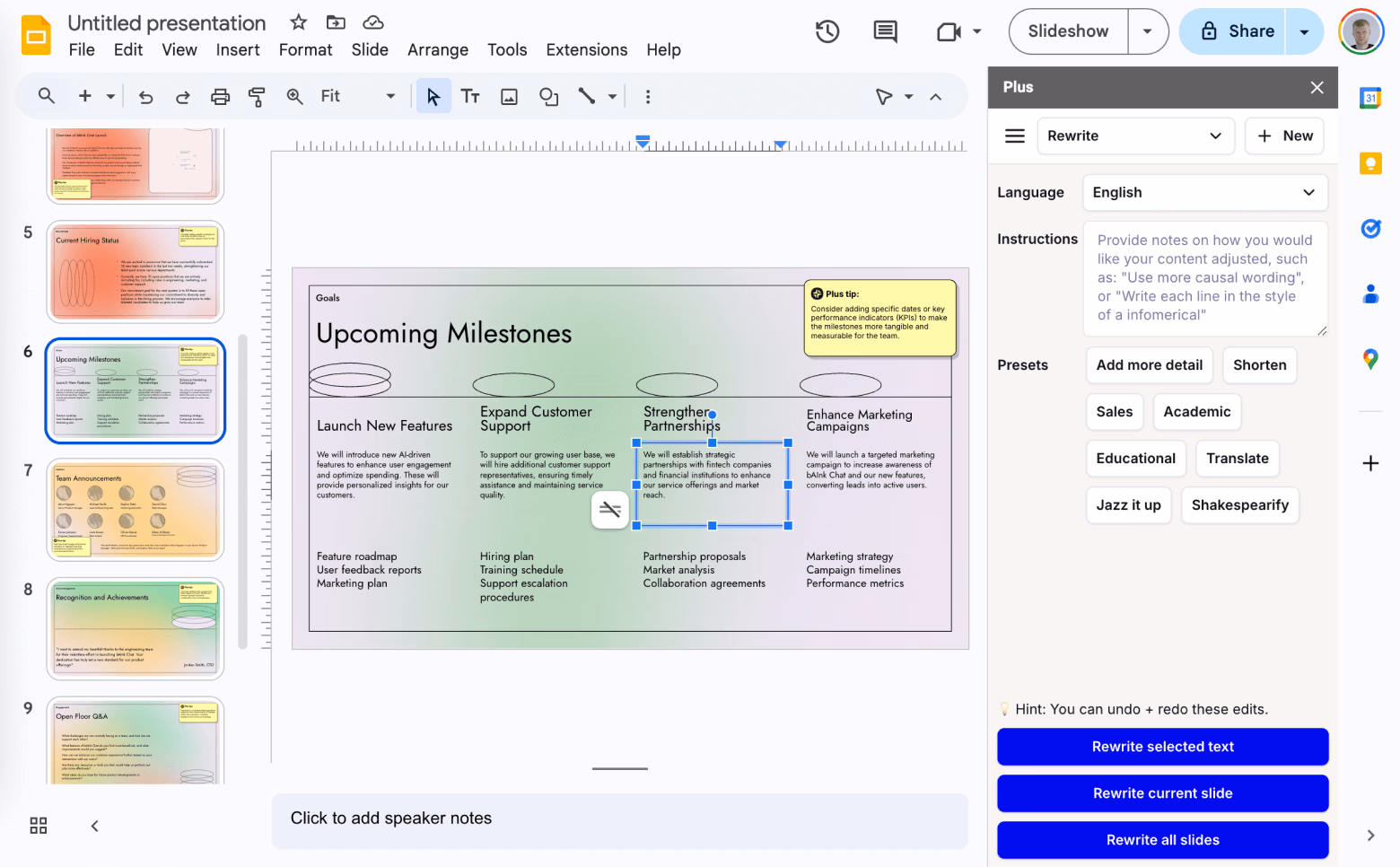Click Rewrite all slides
Viewport: 1400px width, 867px height.
pos(1162,840)
